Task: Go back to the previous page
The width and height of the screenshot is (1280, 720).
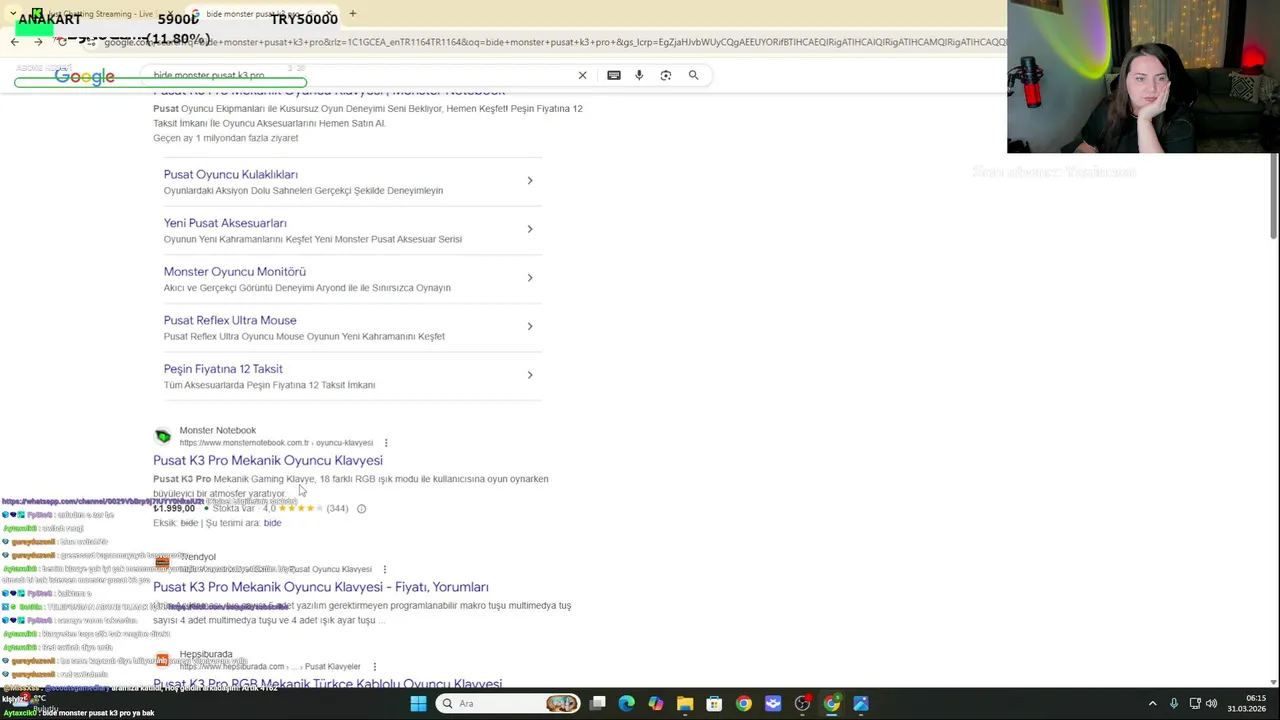Action: [14, 42]
